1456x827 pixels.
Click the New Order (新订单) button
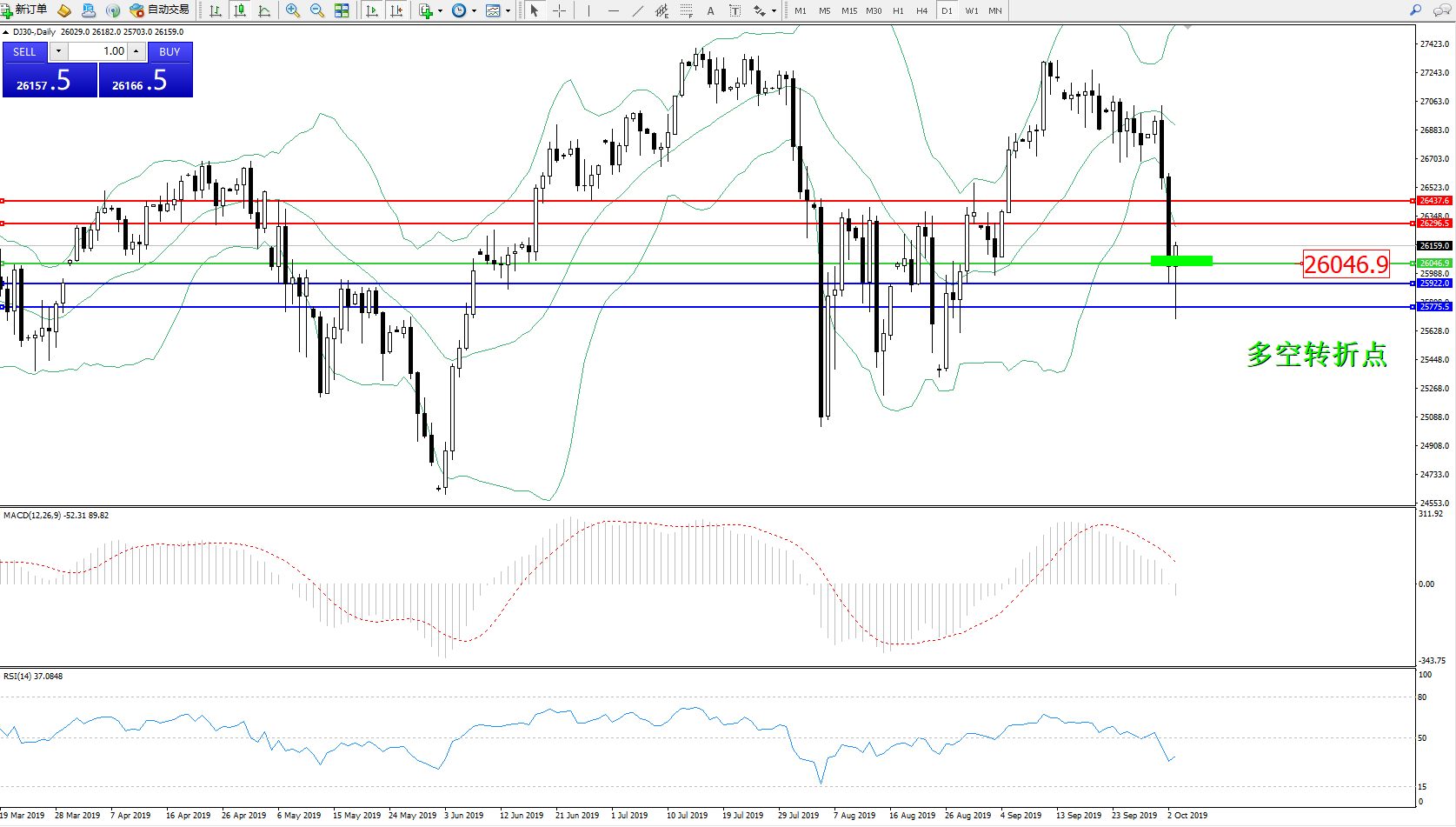pyautogui.click(x=24, y=10)
